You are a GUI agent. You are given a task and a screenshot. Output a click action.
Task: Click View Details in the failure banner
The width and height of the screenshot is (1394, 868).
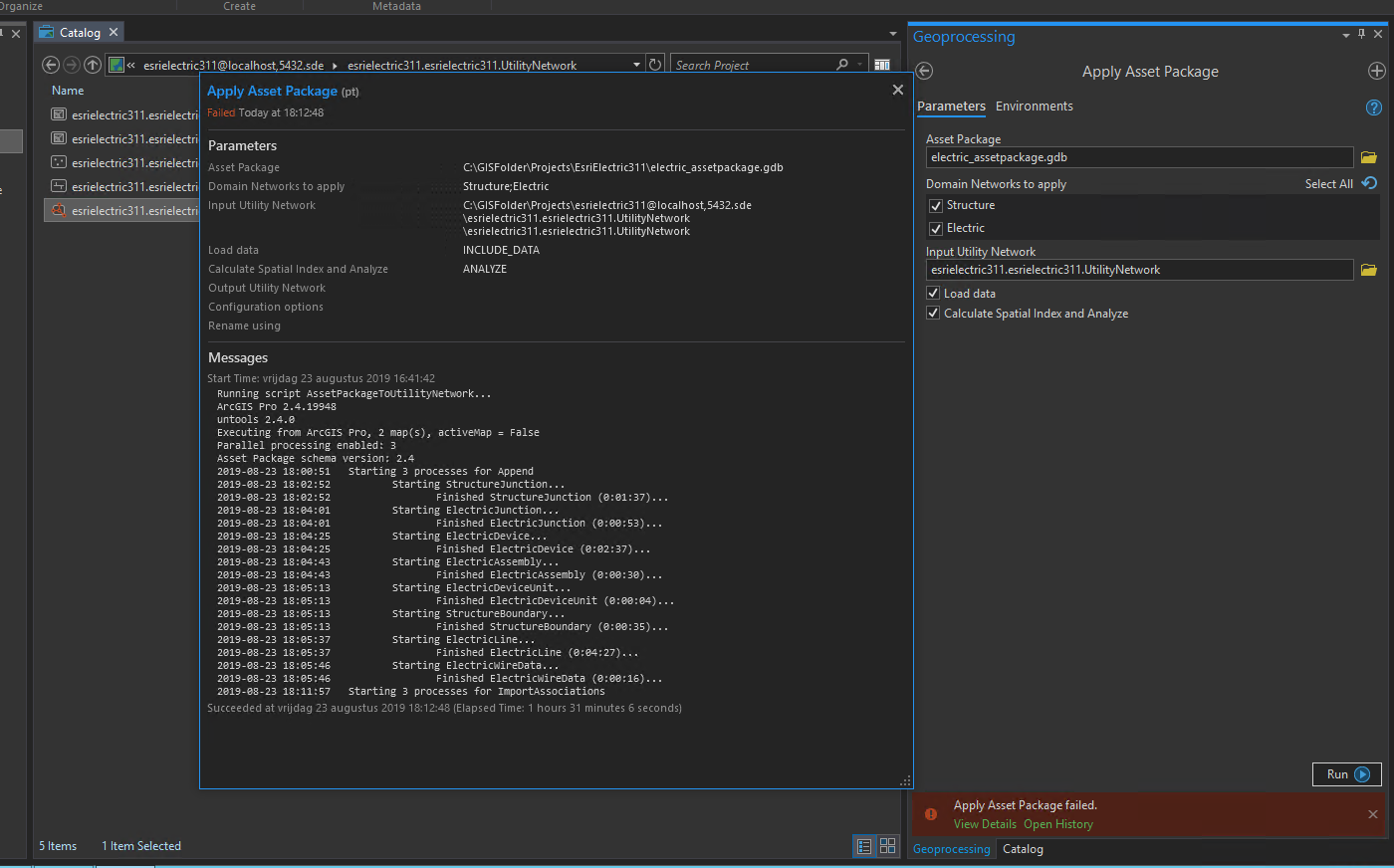[x=985, y=824]
